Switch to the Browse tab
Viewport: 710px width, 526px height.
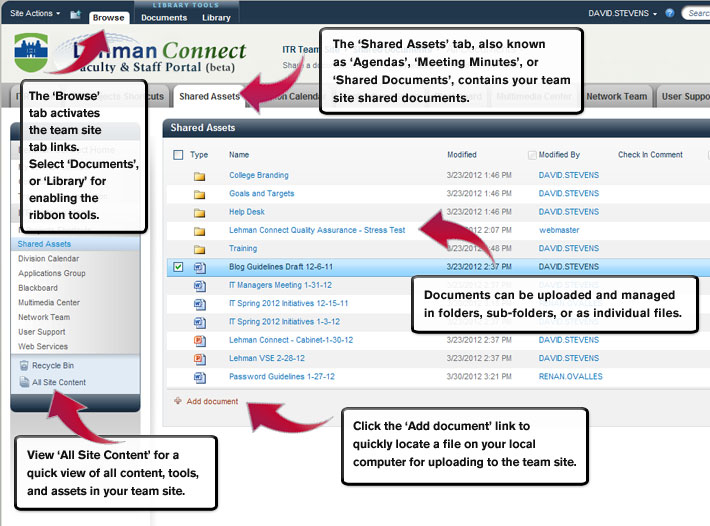pos(109,18)
